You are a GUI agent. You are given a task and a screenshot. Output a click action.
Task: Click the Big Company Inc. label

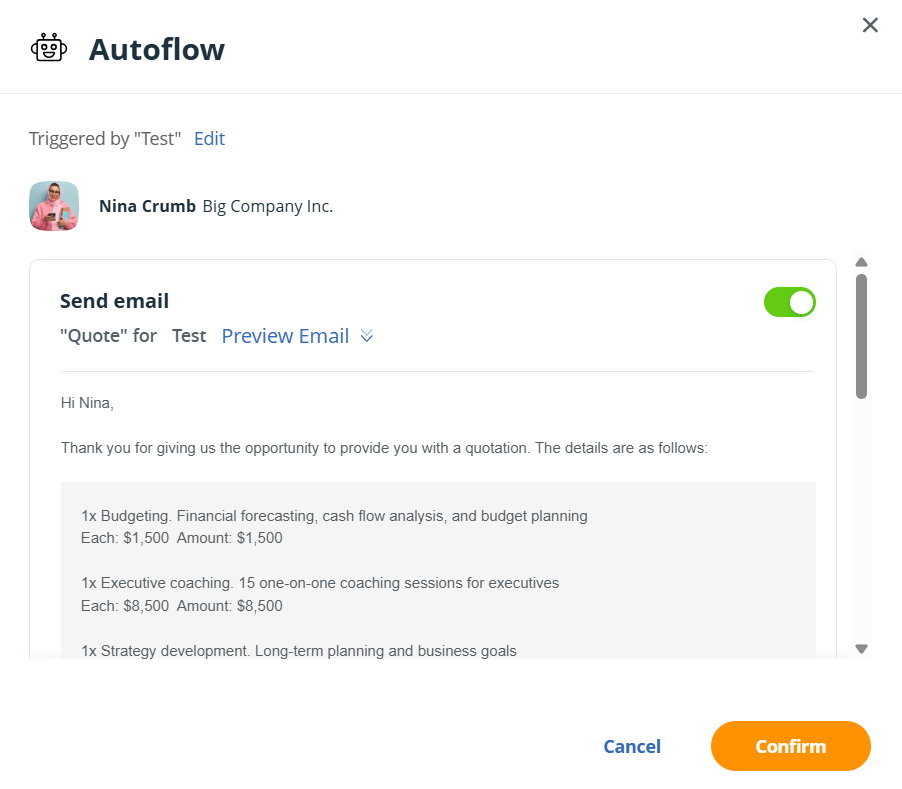267,207
